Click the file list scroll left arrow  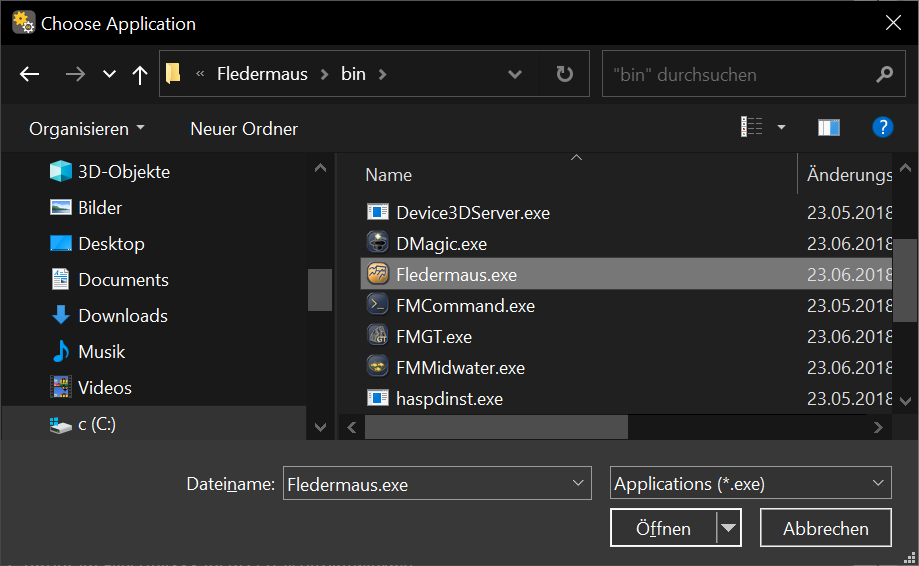[352, 427]
